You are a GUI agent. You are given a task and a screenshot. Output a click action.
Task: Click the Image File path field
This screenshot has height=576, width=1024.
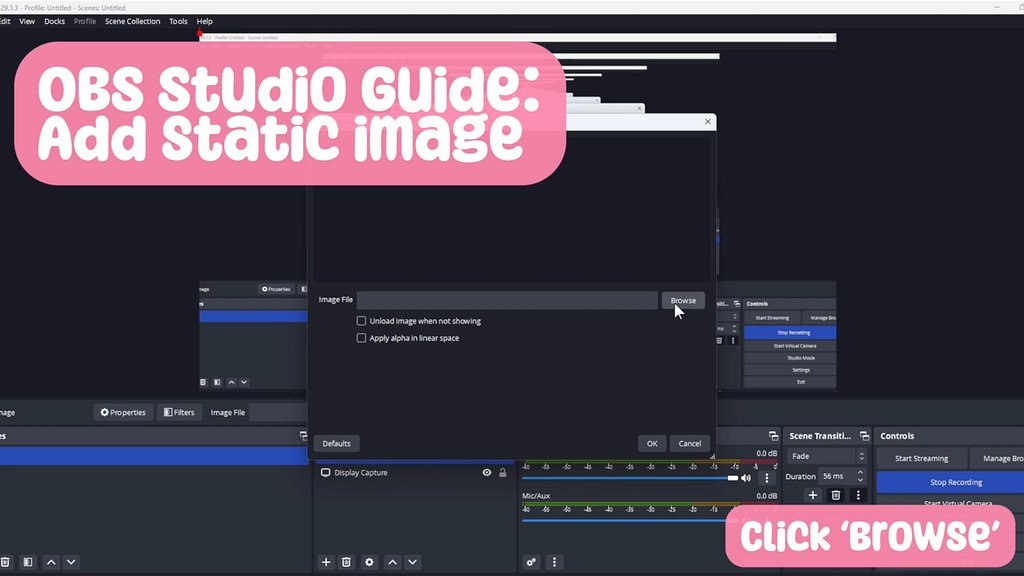507,300
